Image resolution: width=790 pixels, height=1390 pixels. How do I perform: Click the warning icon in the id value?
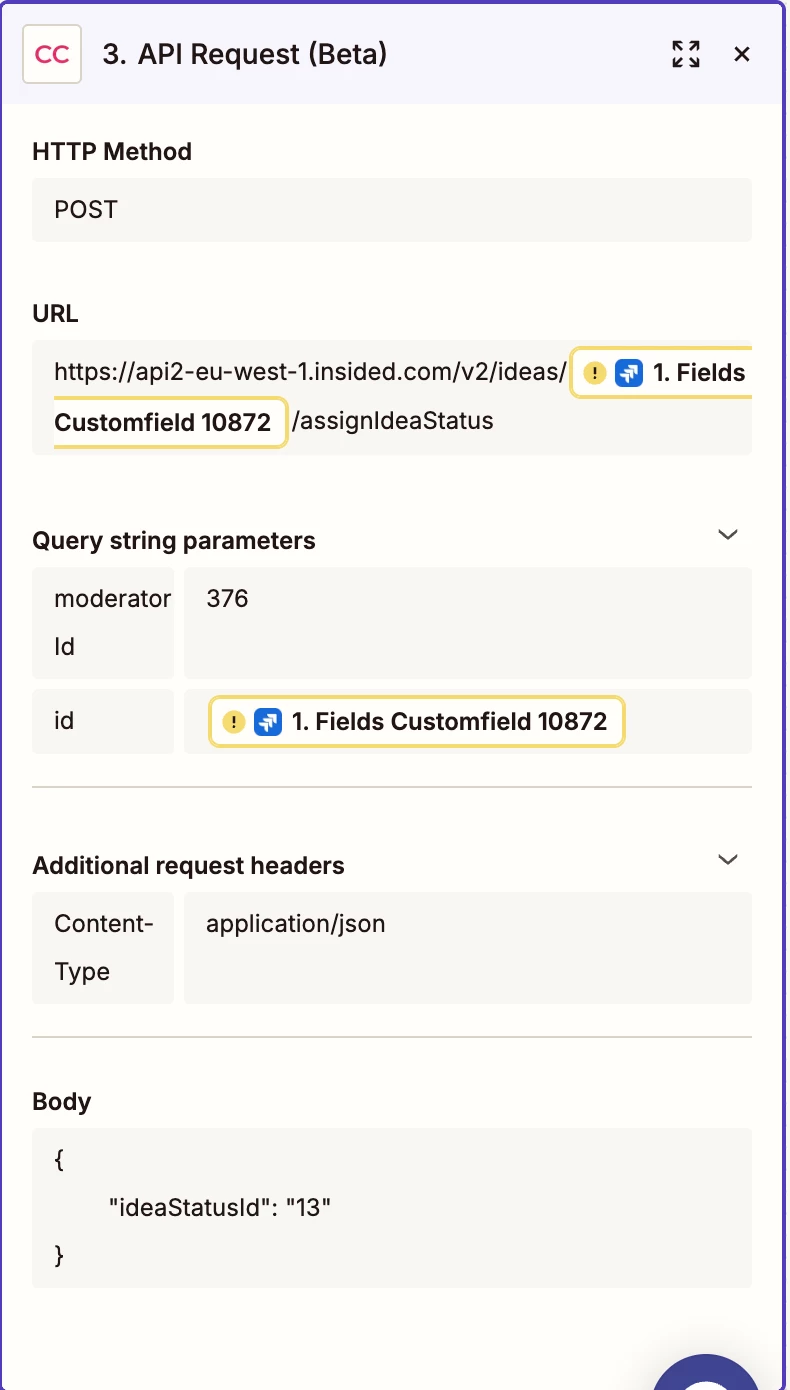(x=234, y=722)
